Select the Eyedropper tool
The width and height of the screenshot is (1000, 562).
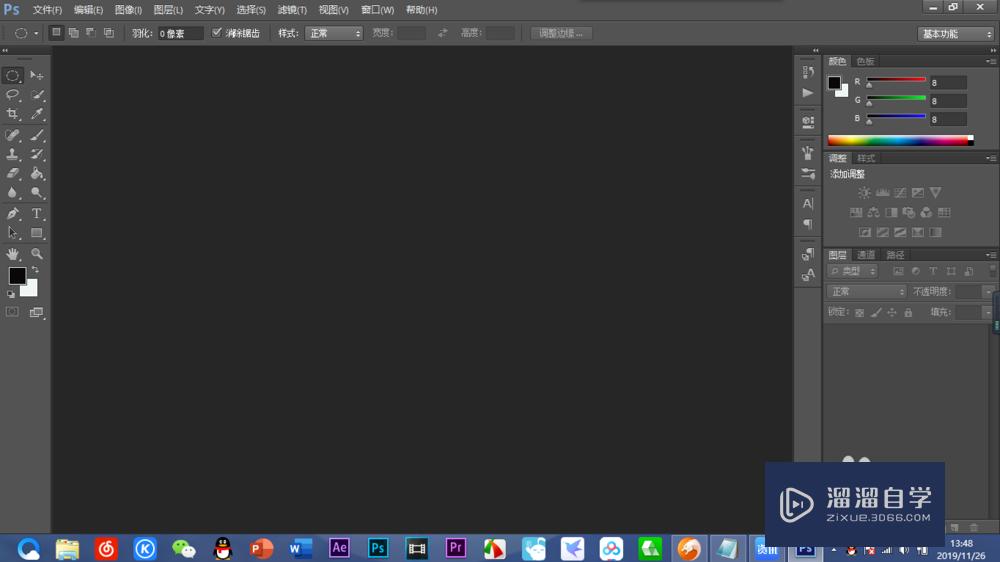[x=37, y=114]
